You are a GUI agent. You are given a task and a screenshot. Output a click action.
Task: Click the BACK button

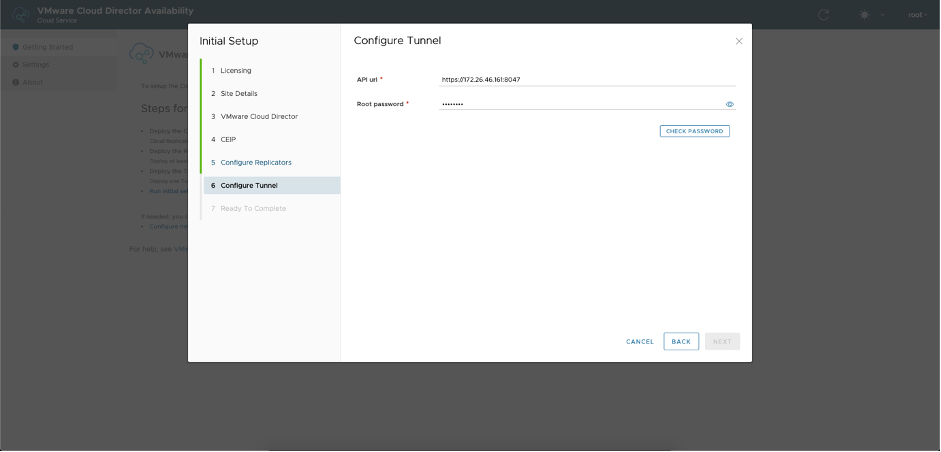click(x=681, y=342)
